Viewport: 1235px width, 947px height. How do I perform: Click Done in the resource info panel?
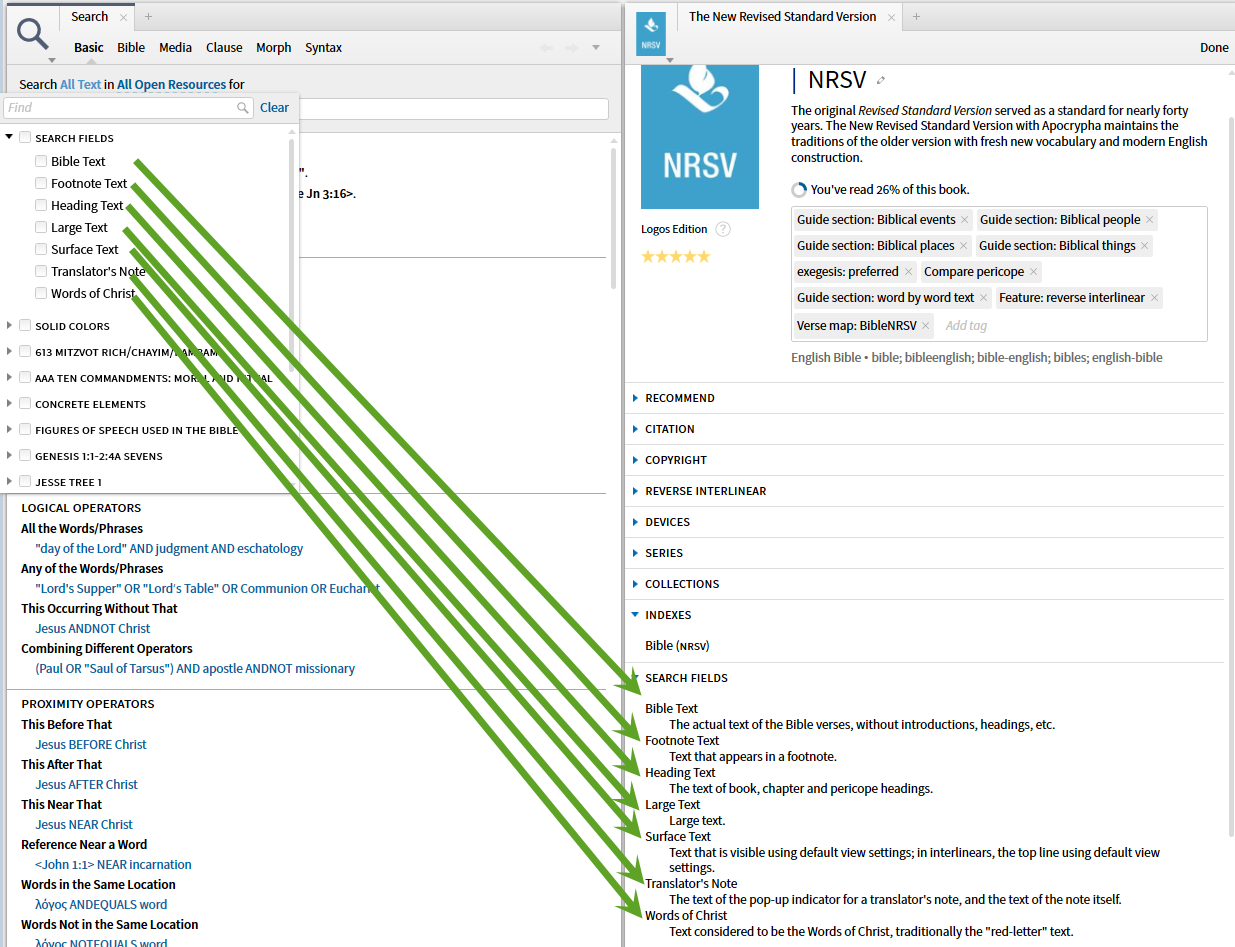1214,47
